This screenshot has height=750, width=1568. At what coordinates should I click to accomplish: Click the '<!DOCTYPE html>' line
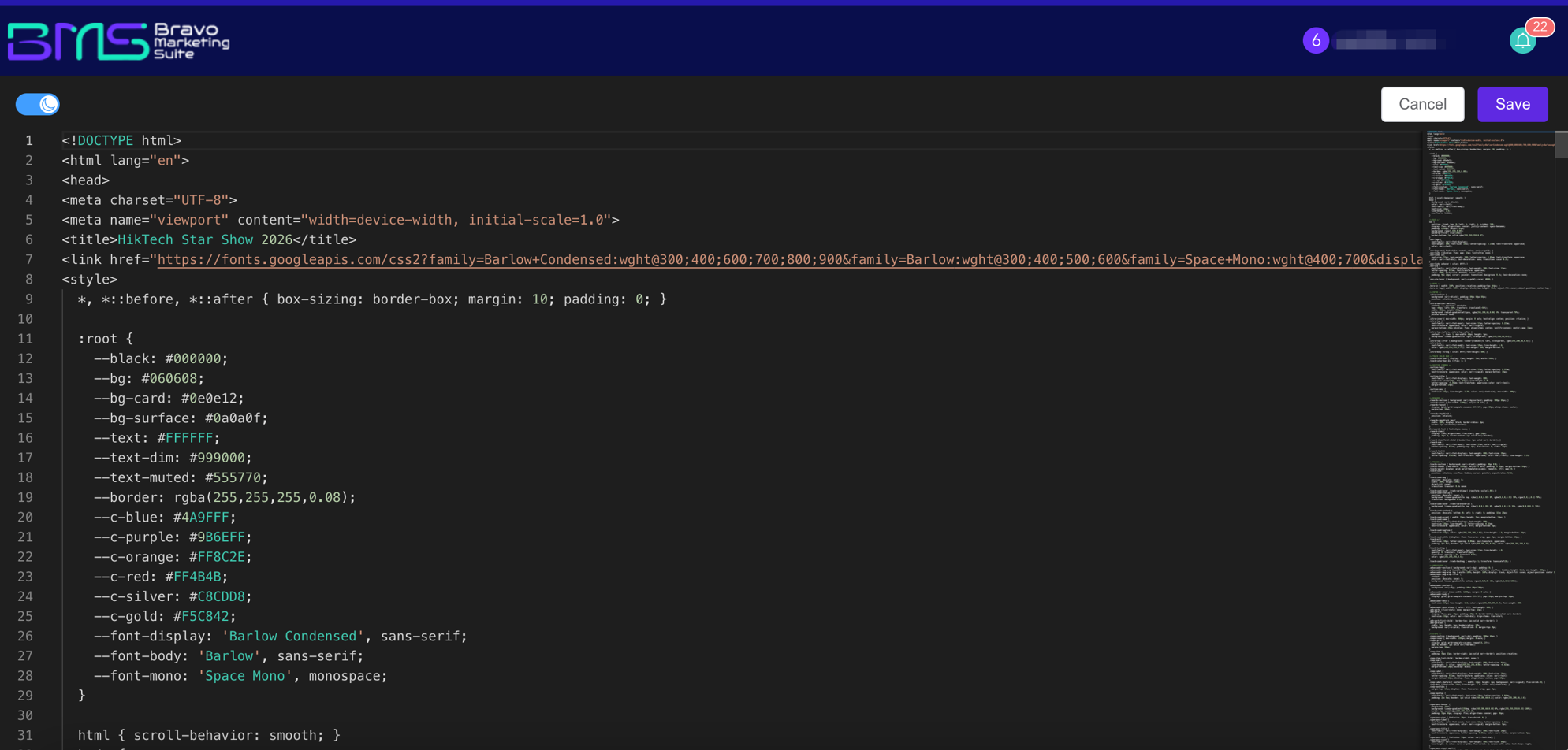[121, 140]
